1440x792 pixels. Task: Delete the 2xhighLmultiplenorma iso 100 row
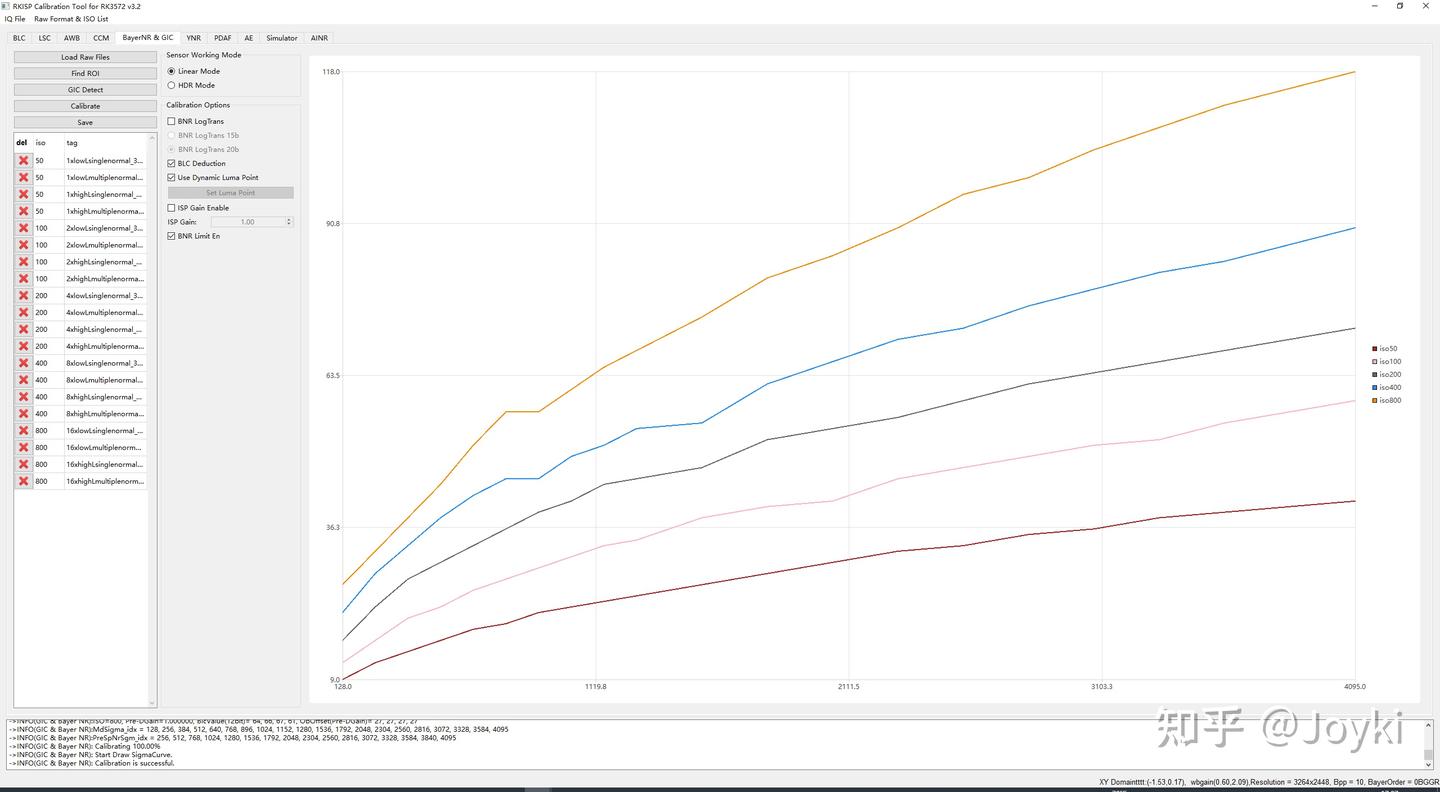tap(23, 278)
